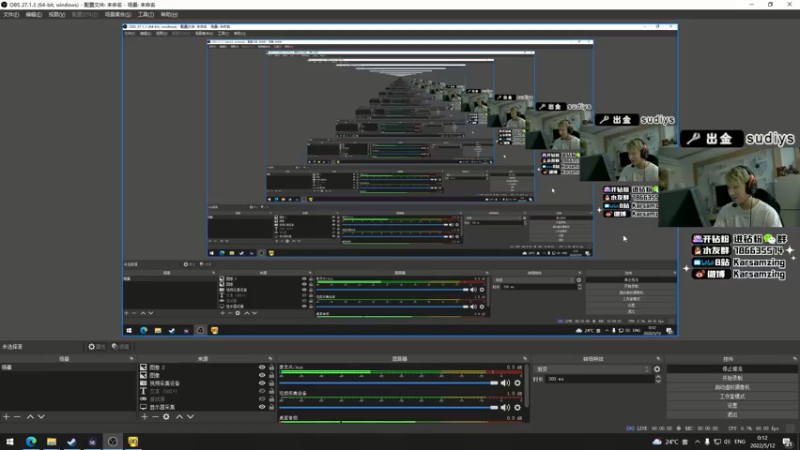The image size is (800, 450).
Task: Open Steam from taskbar
Action: (71, 441)
